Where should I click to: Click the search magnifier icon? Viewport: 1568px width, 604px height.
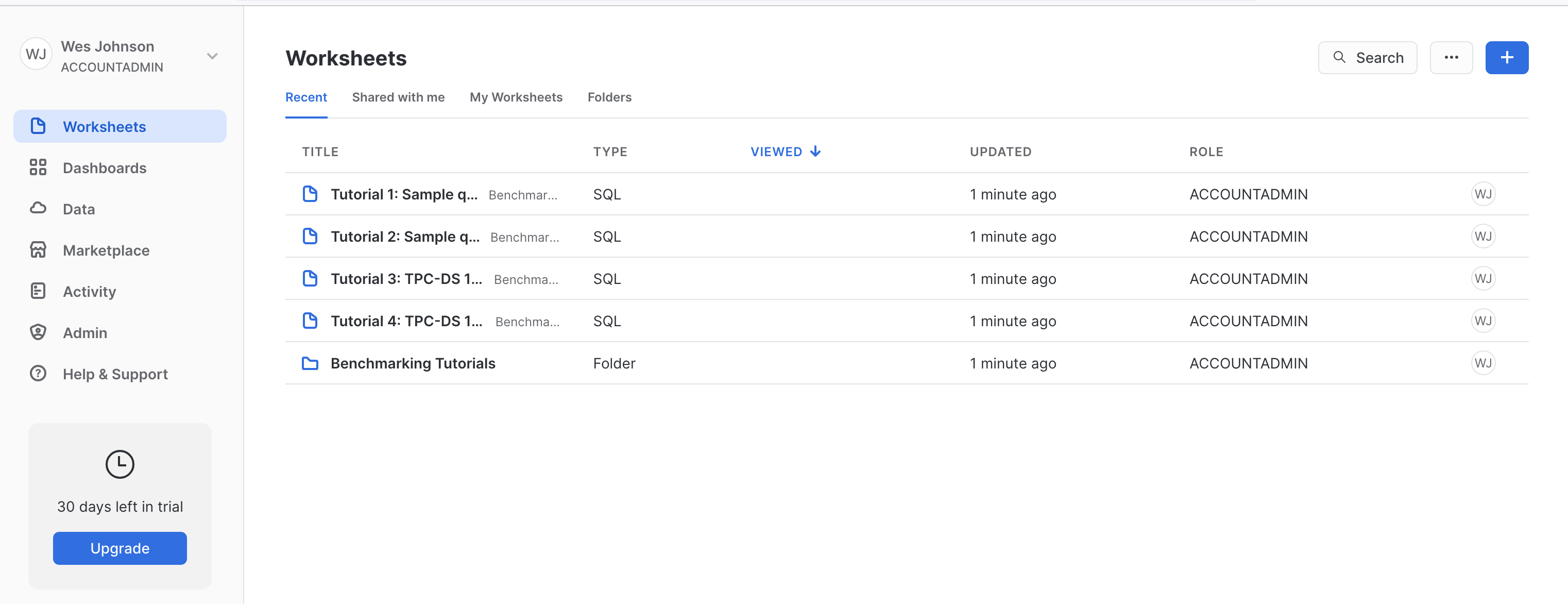pos(1339,57)
